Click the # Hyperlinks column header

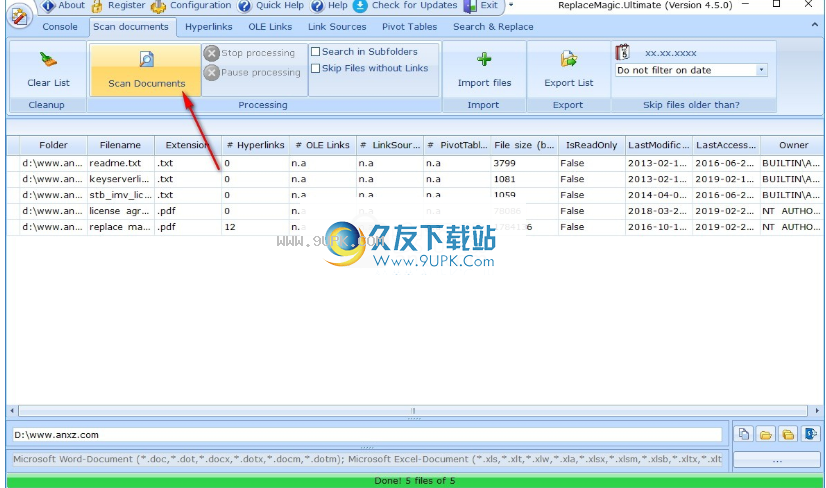point(255,145)
